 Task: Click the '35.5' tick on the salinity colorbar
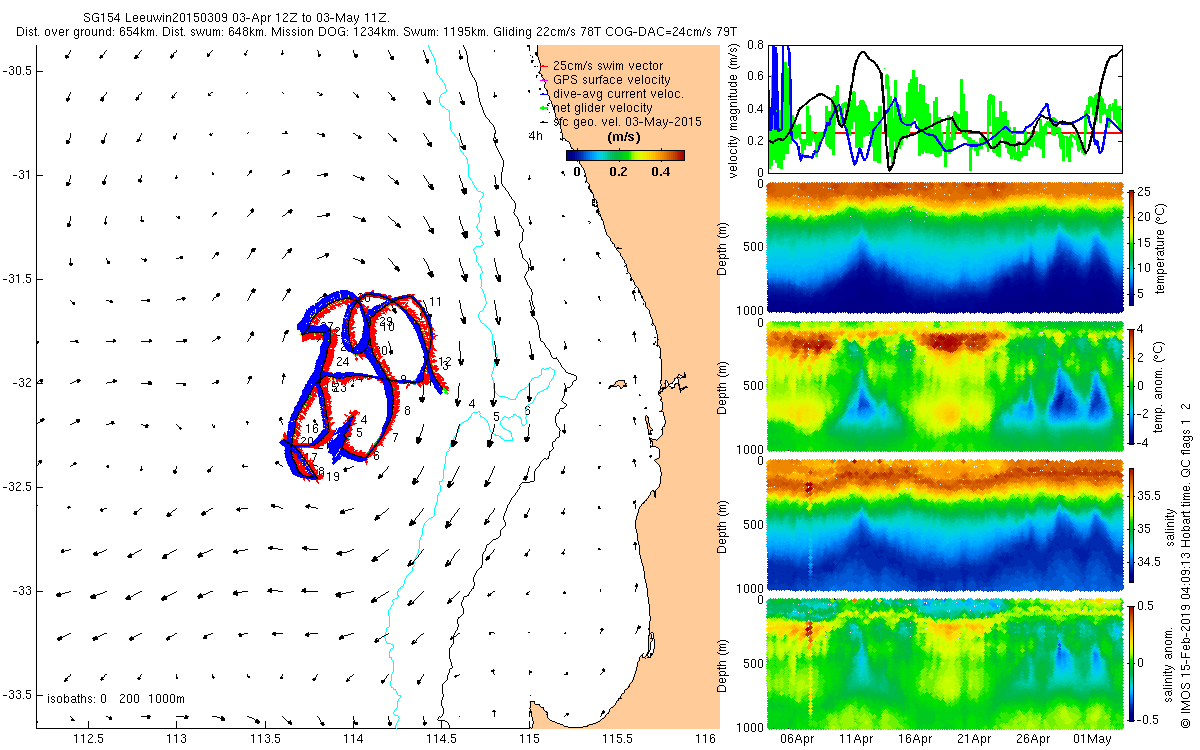coord(1150,495)
